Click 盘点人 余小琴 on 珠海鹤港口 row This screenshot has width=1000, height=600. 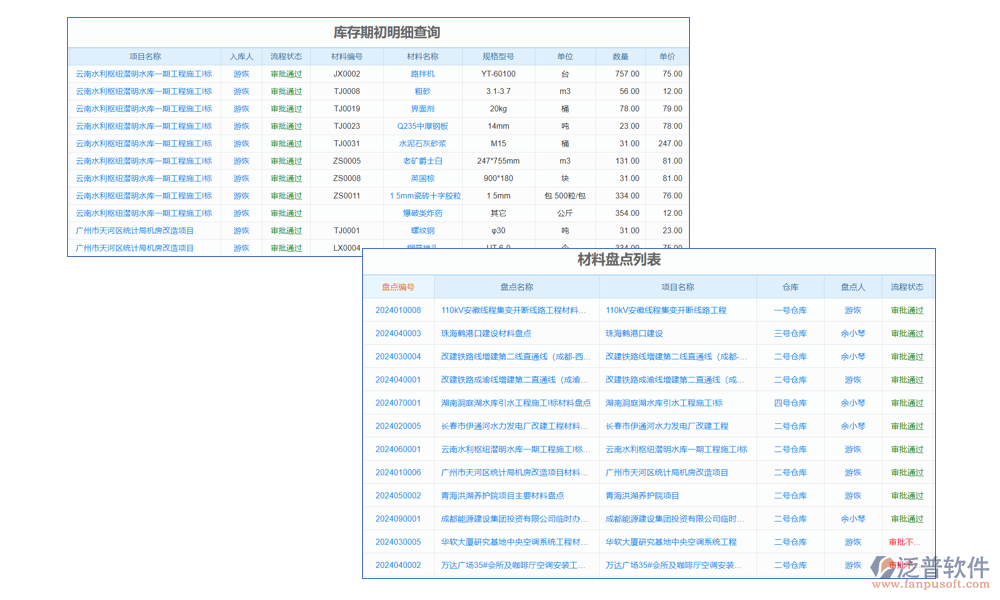click(x=852, y=334)
